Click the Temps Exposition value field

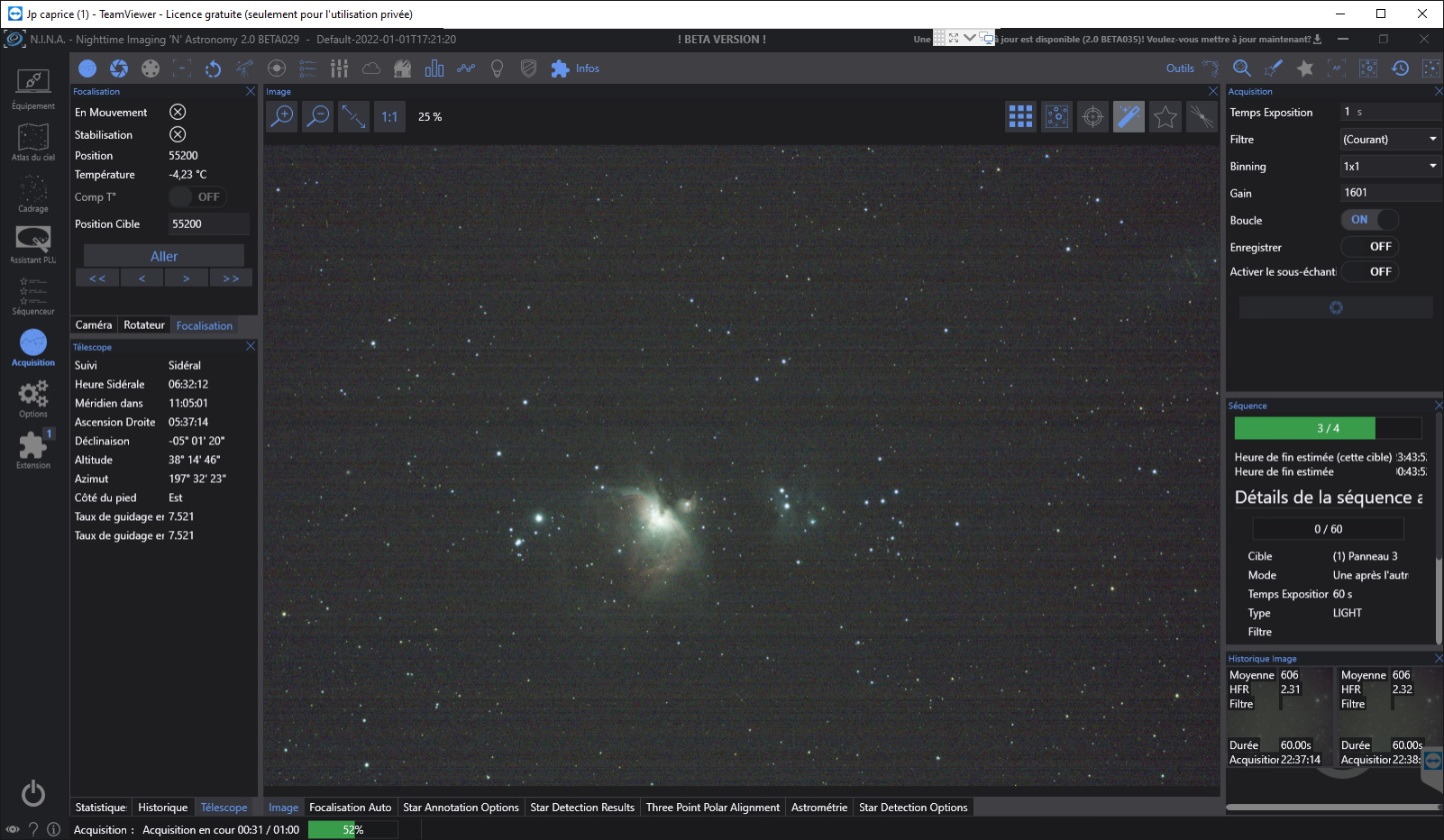pos(1391,112)
